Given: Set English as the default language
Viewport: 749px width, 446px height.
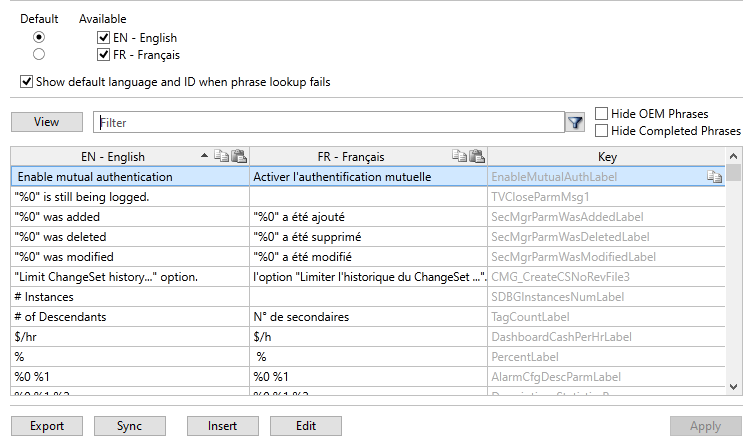Looking at the screenshot, I should pyautogui.click(x=39, y=38).
